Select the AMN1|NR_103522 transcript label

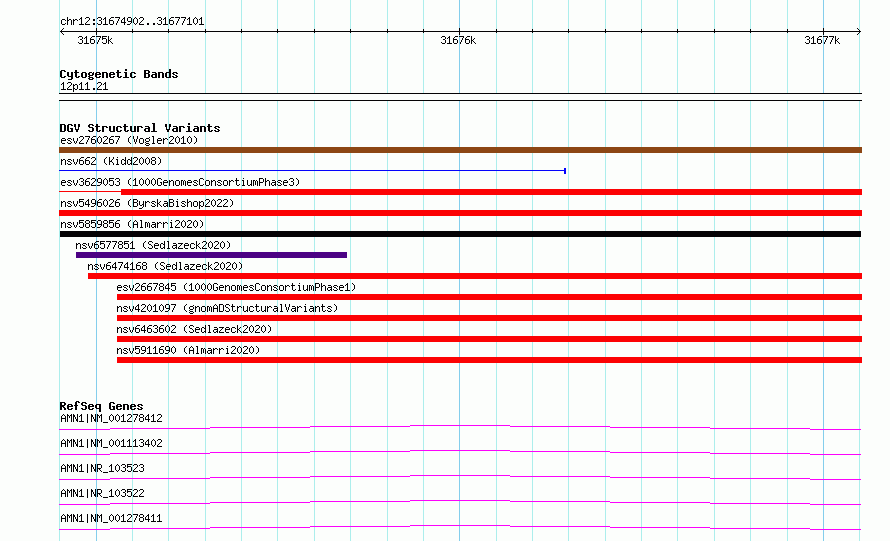tap(102, 493)
